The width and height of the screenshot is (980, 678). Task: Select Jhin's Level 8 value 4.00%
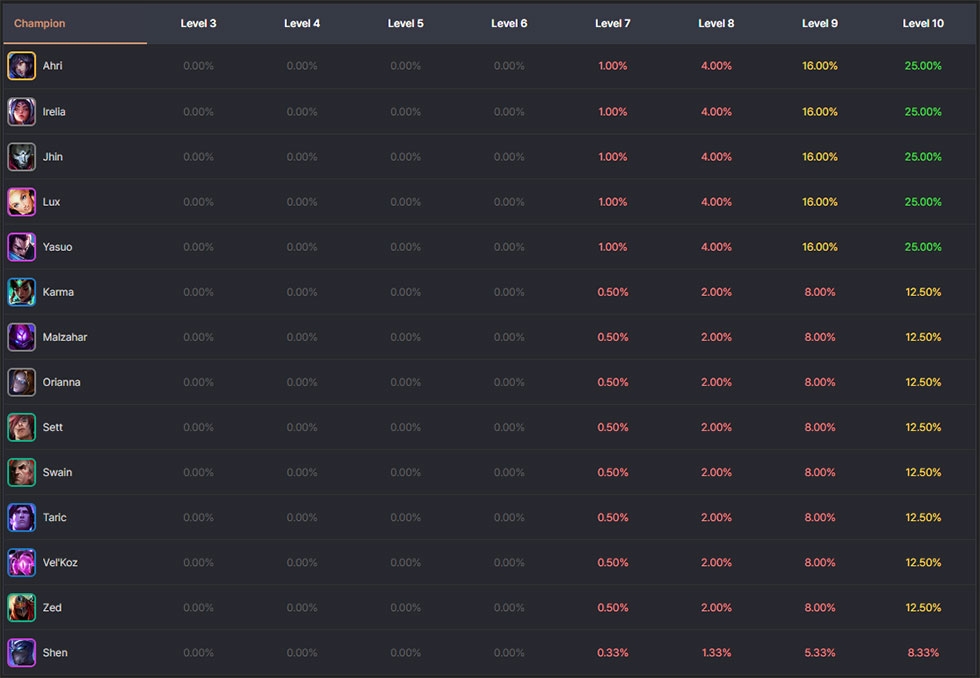click(x=716, y=157)
